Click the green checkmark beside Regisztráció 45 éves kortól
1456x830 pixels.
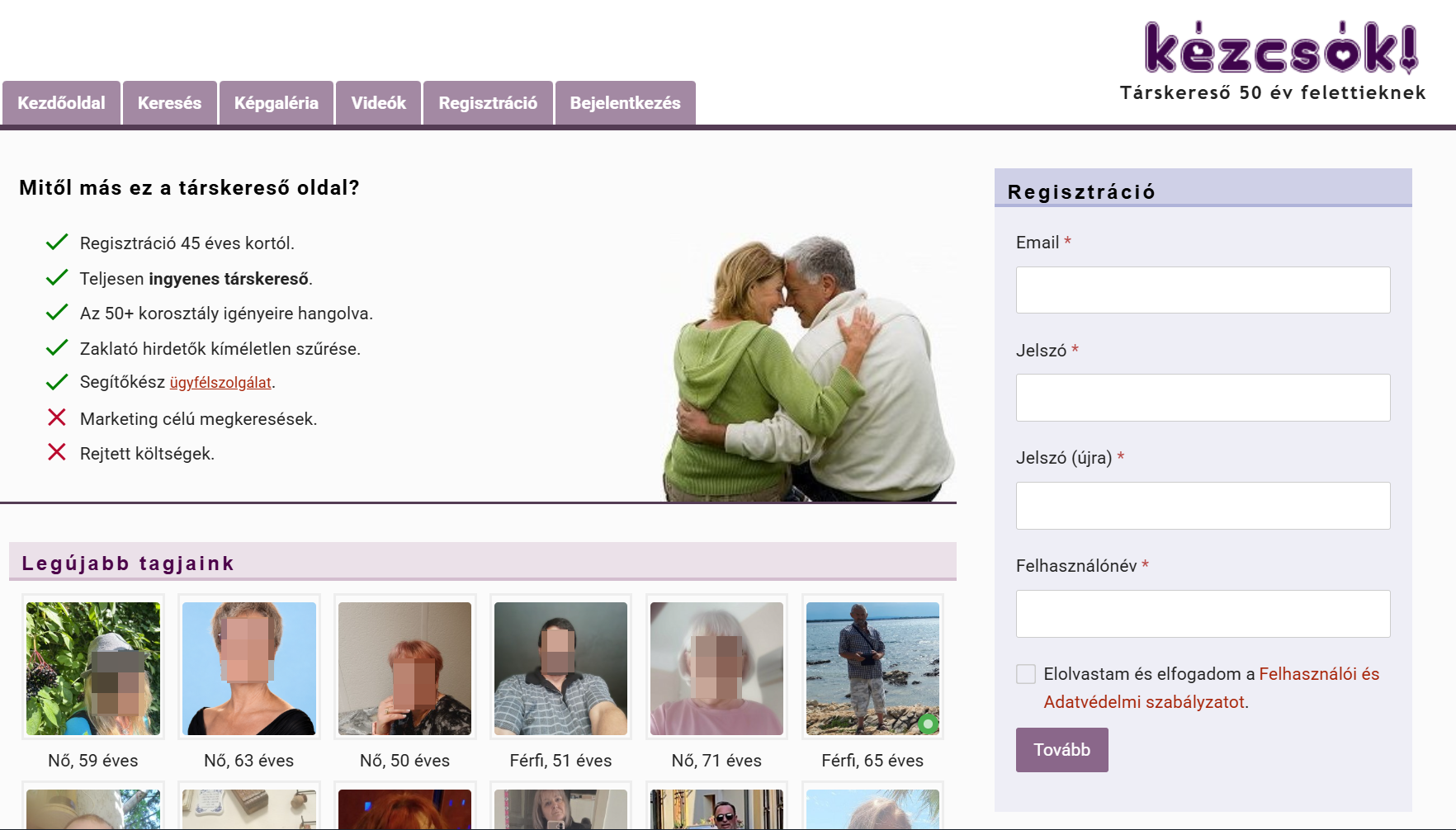point(57,243)
